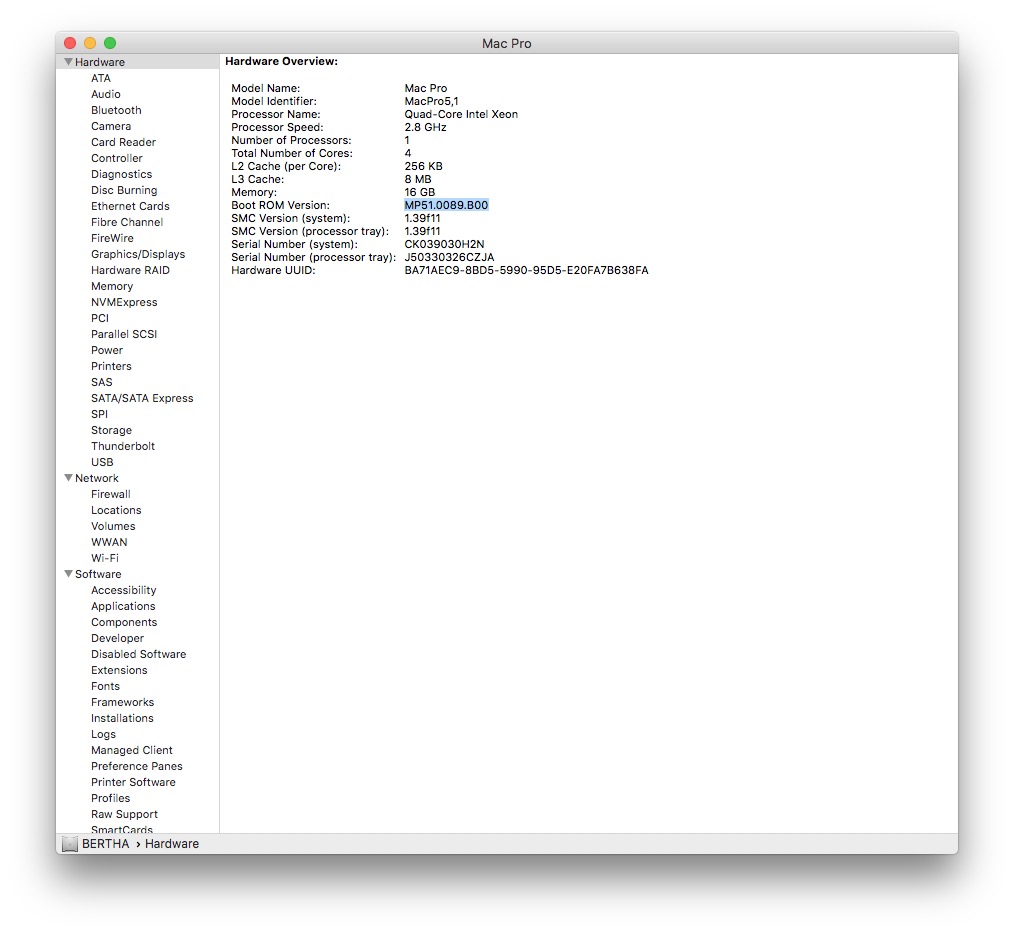Select Logs in the sidebar

pos(103,735)
